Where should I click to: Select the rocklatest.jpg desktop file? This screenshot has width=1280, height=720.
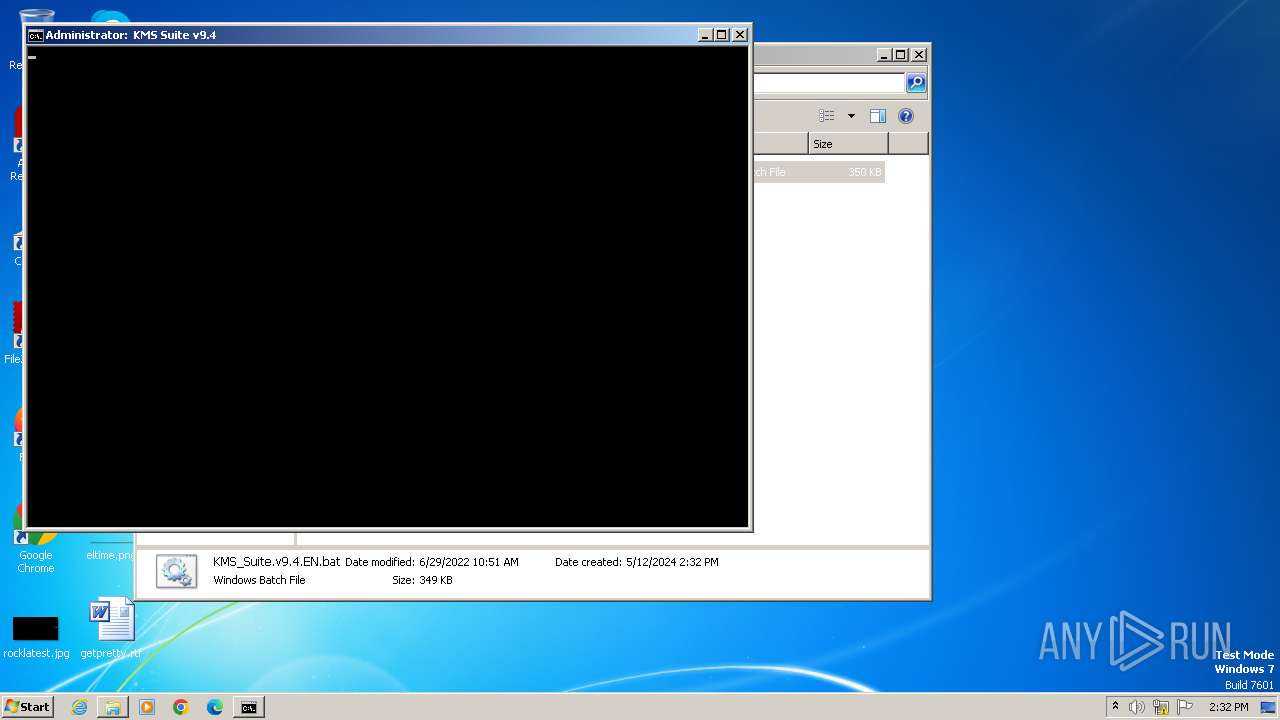[x=36, y=637]
